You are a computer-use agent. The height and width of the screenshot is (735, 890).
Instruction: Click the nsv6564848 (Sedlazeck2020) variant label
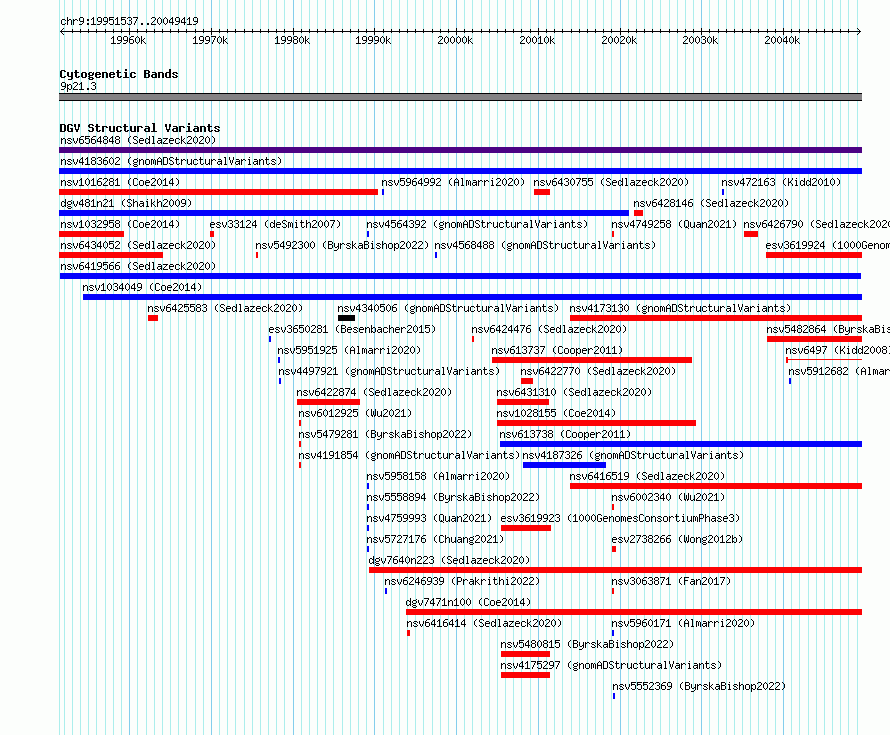(x=138, y=140)
